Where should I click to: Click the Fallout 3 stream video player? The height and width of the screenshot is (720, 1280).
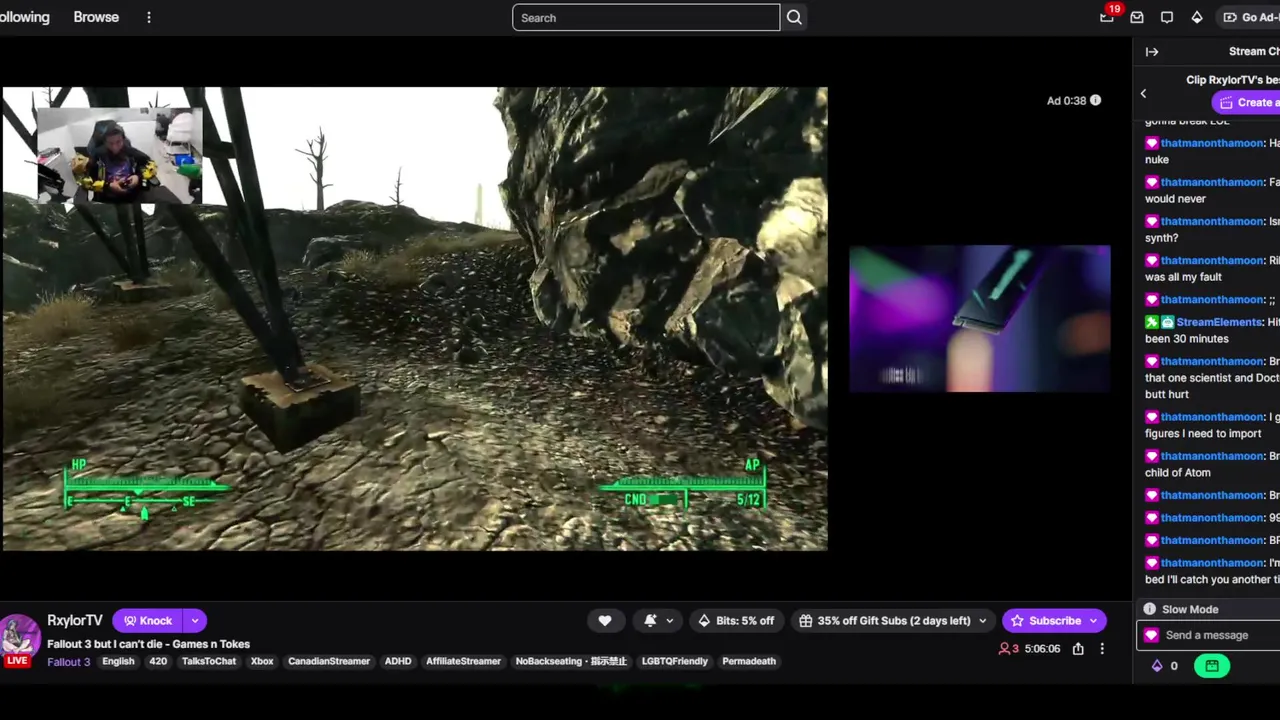(x=414, y=318)
